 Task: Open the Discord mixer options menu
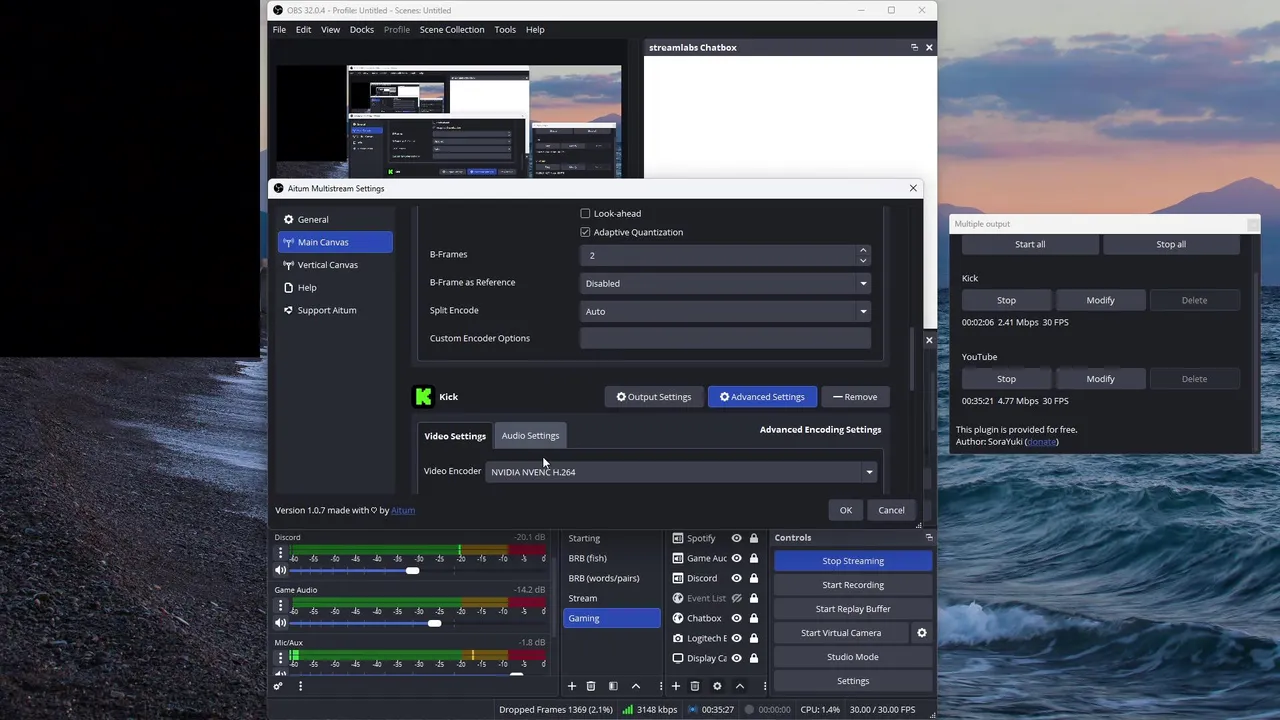pos(280,553)
